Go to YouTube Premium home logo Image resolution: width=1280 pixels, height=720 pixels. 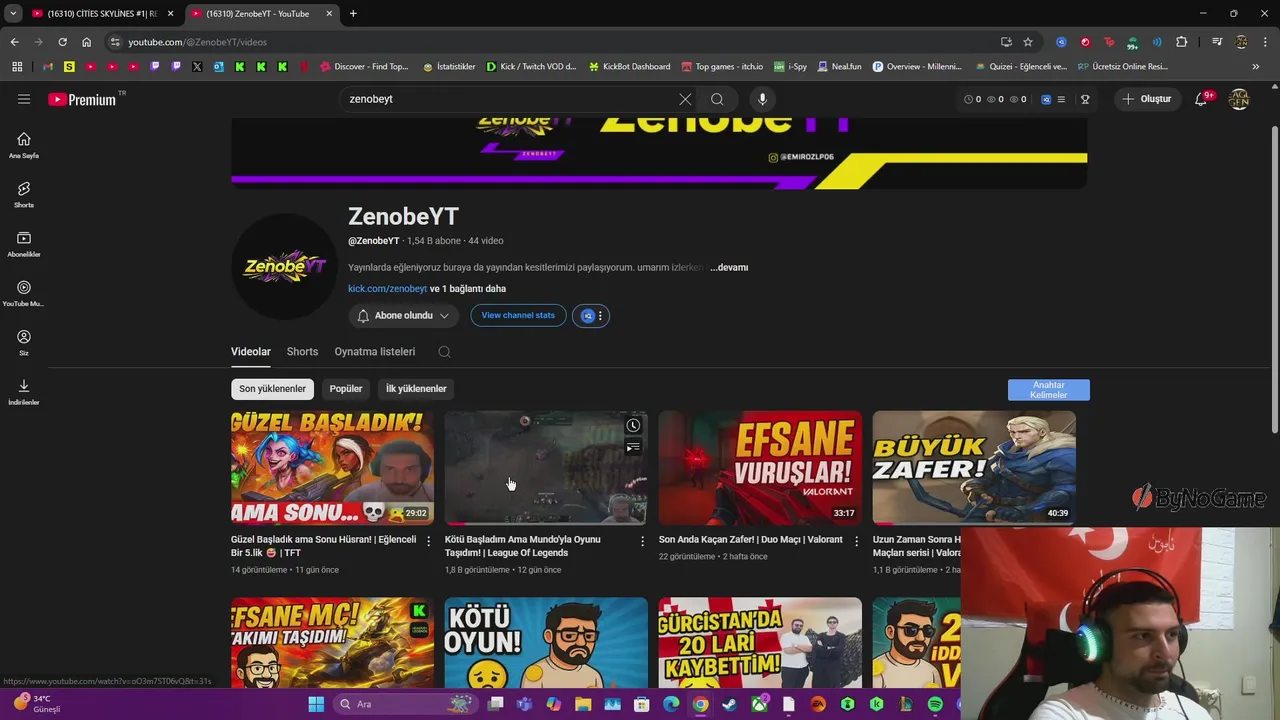click(83, 99)
